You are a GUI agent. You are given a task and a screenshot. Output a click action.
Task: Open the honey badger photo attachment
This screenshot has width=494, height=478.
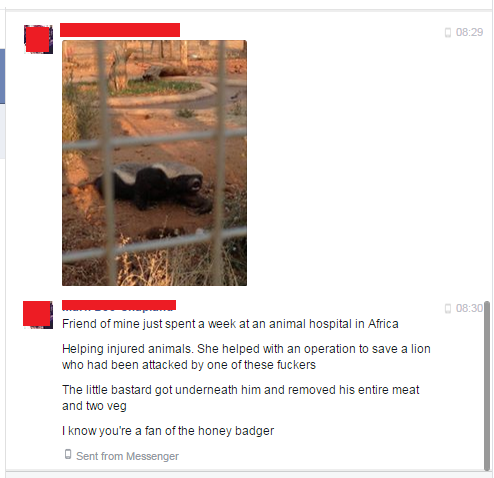coord(154,163)
